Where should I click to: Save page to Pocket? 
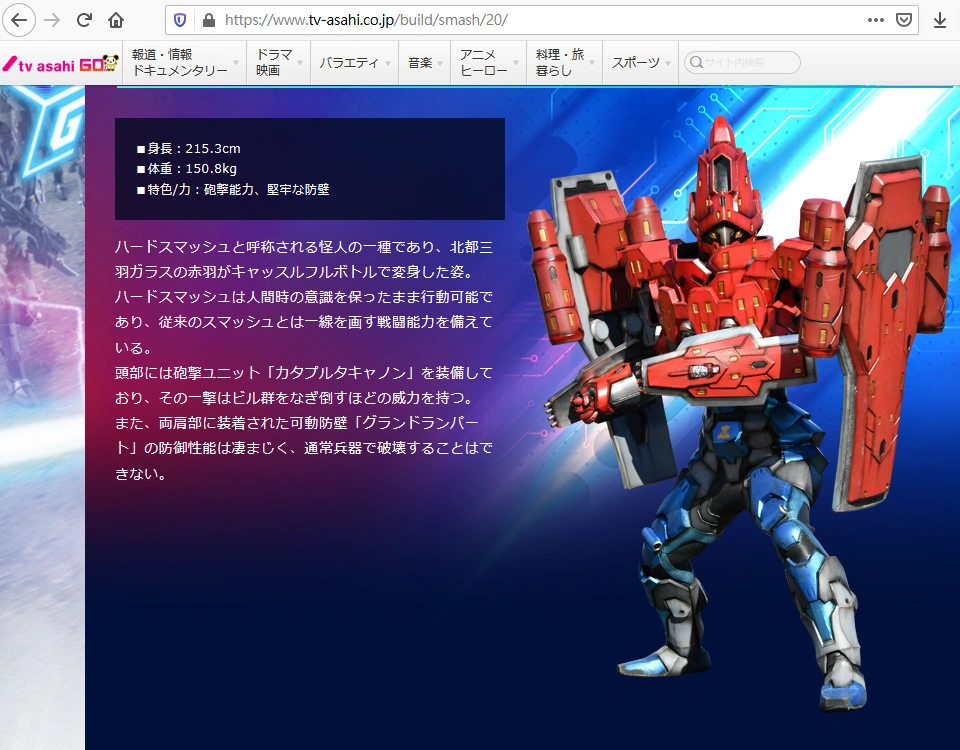click(x=904, y=20)
